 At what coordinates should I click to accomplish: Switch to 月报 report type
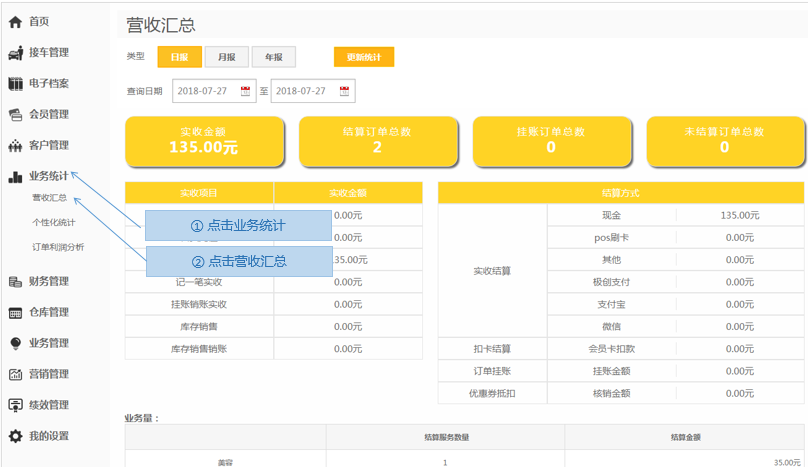pos(227,57)
